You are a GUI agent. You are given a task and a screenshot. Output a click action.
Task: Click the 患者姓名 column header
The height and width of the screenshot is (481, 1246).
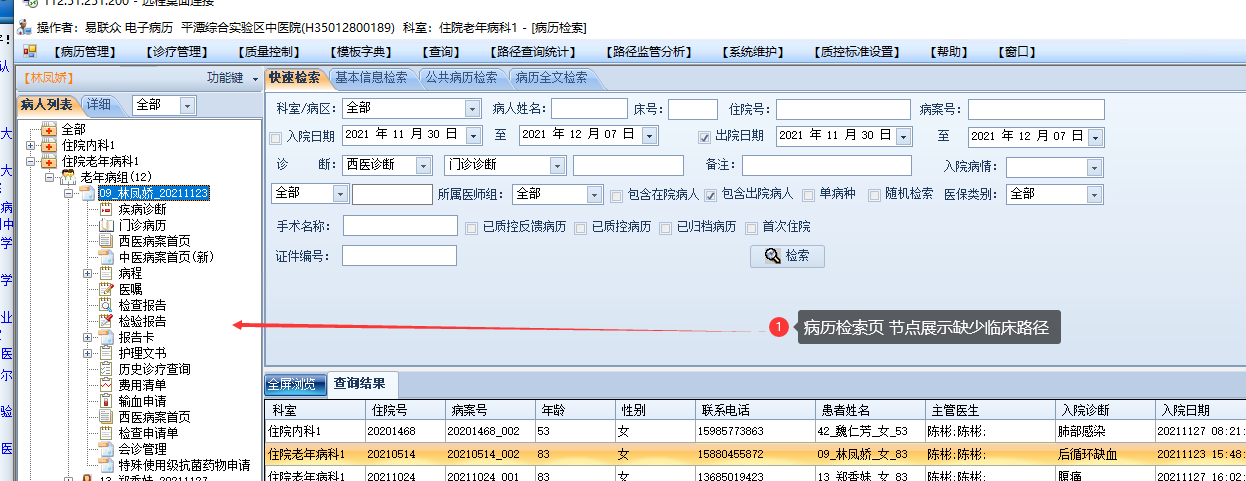click(x=869, y=410)
